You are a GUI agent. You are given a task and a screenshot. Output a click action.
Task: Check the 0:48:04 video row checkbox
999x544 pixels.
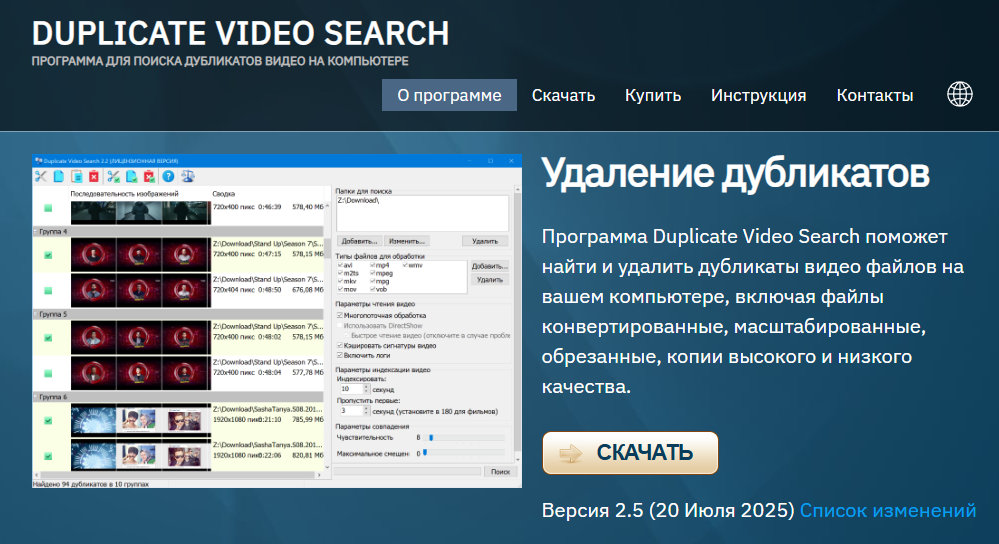[x=48, y=373]
